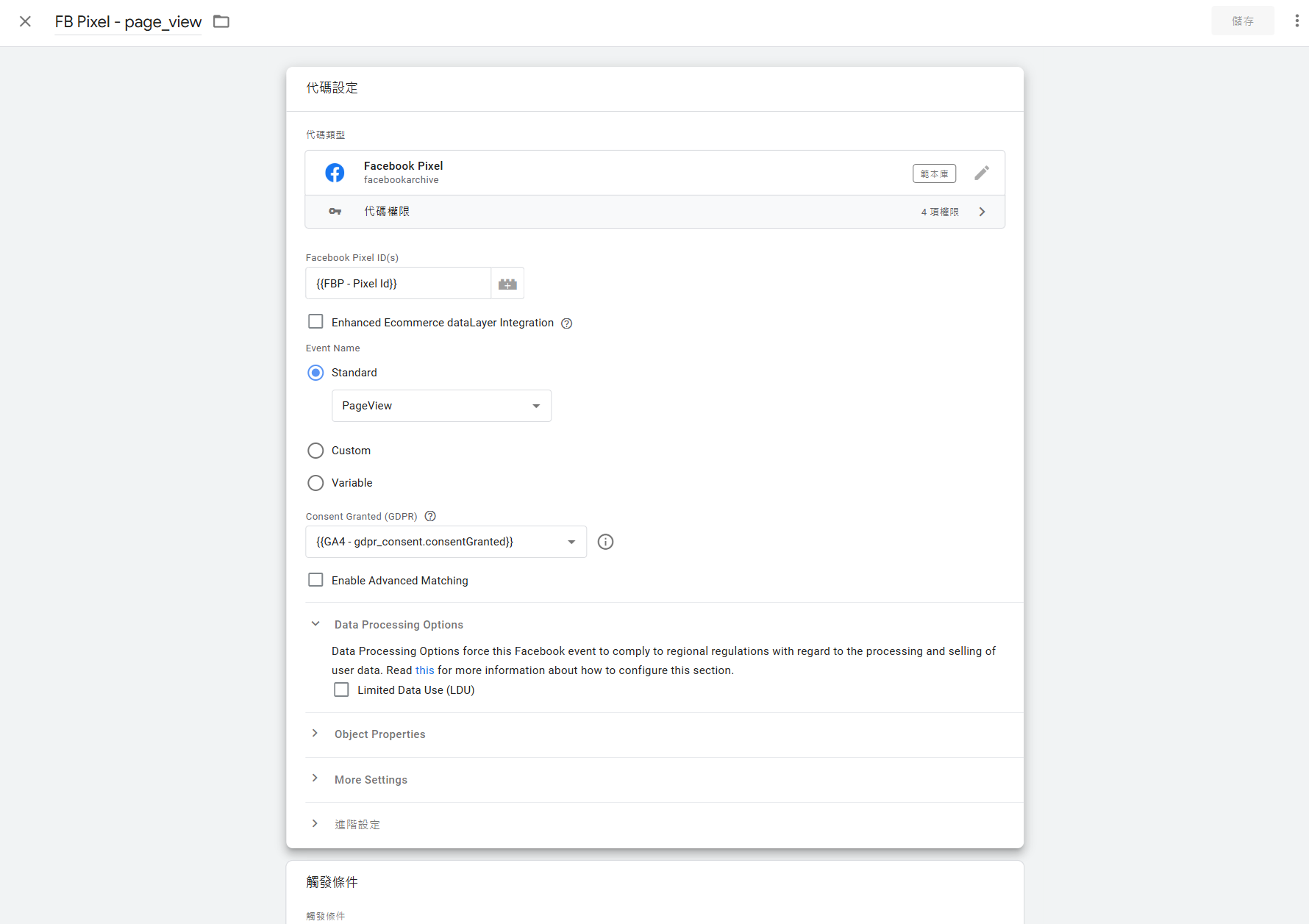Select the Custom event name option
1309x924 pixels.
pyautogui.click(x=315, y=450)
